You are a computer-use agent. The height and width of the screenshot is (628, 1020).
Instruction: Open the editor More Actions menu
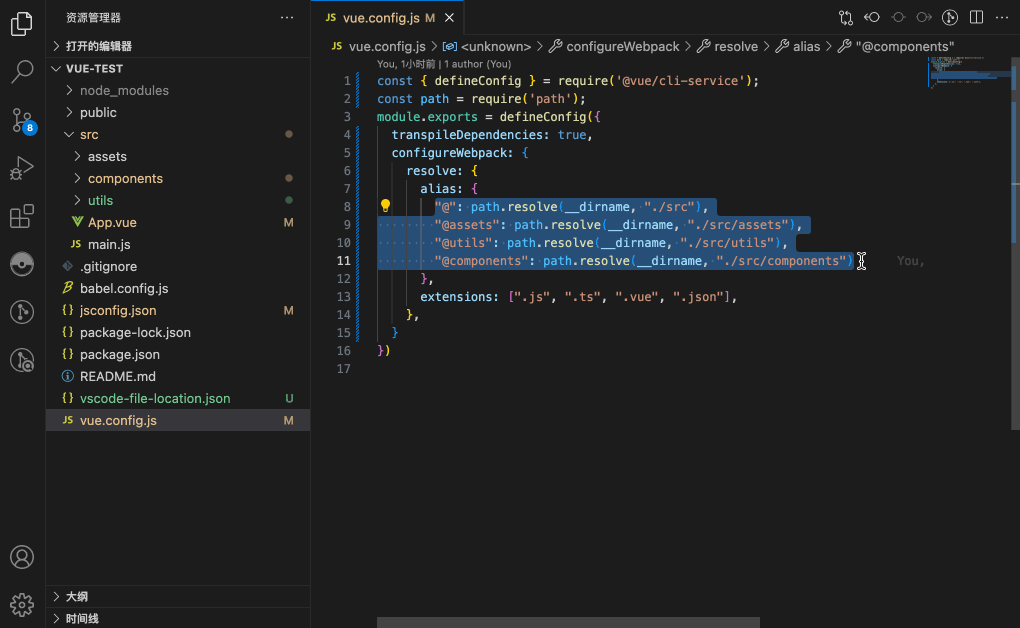click(x=1003, y=16)
